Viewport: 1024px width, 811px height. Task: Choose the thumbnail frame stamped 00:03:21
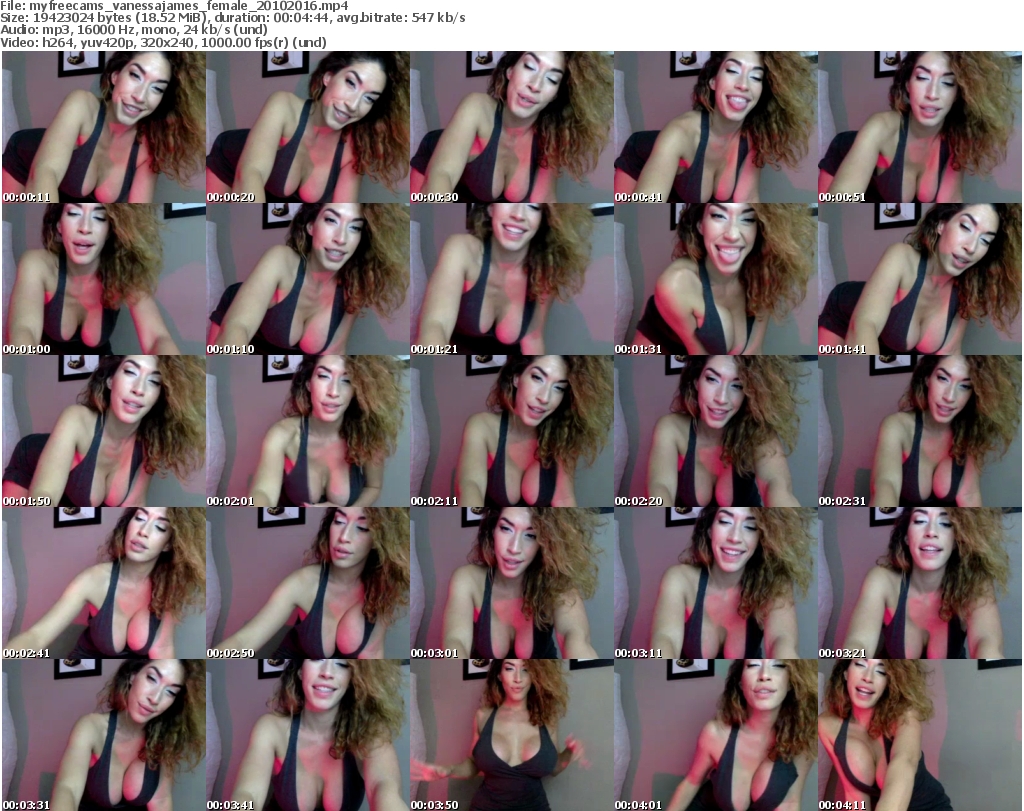tap(920, 584)
